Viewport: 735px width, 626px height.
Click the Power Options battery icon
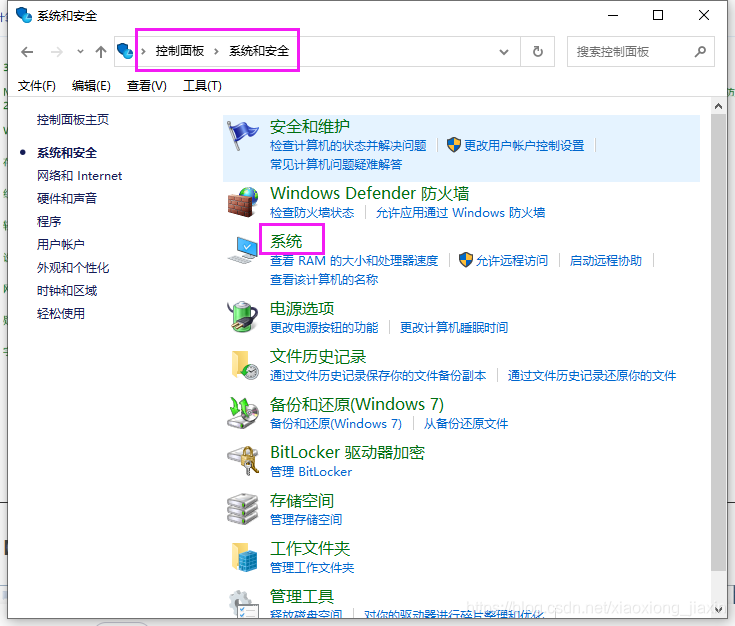[242, 317]
